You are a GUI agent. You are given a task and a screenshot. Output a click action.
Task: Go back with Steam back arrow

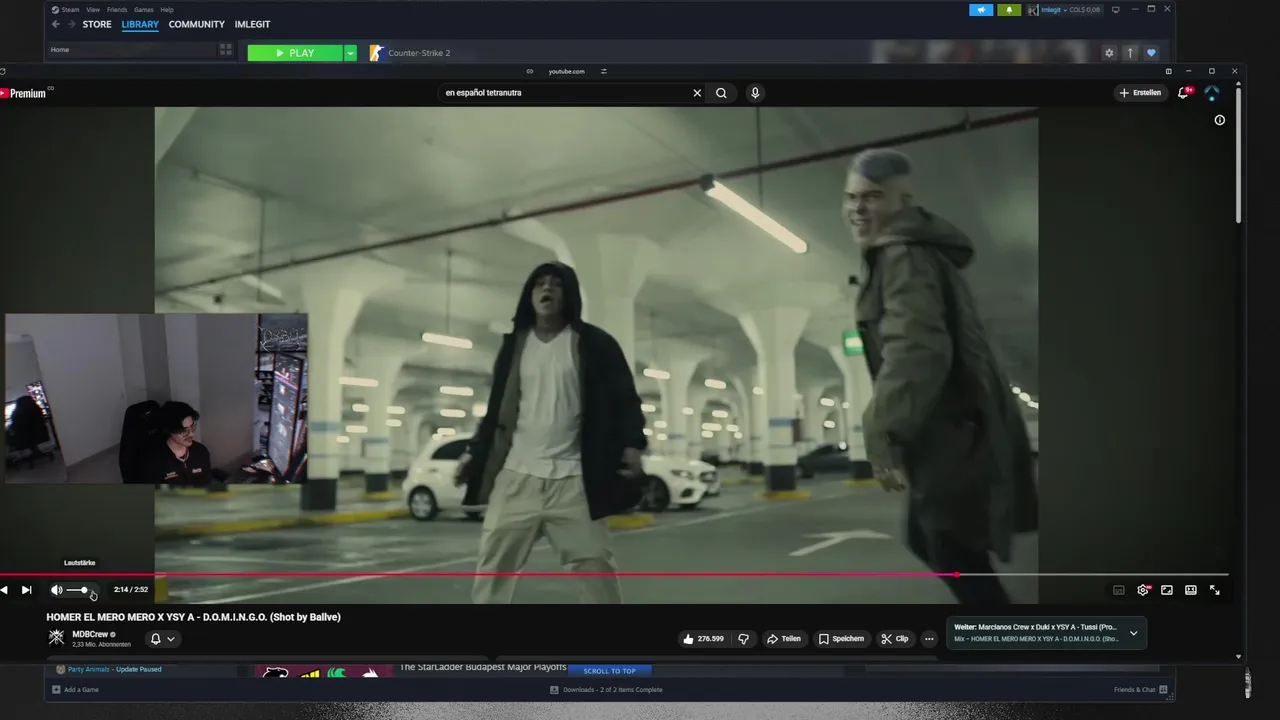(x=56, y=25)
